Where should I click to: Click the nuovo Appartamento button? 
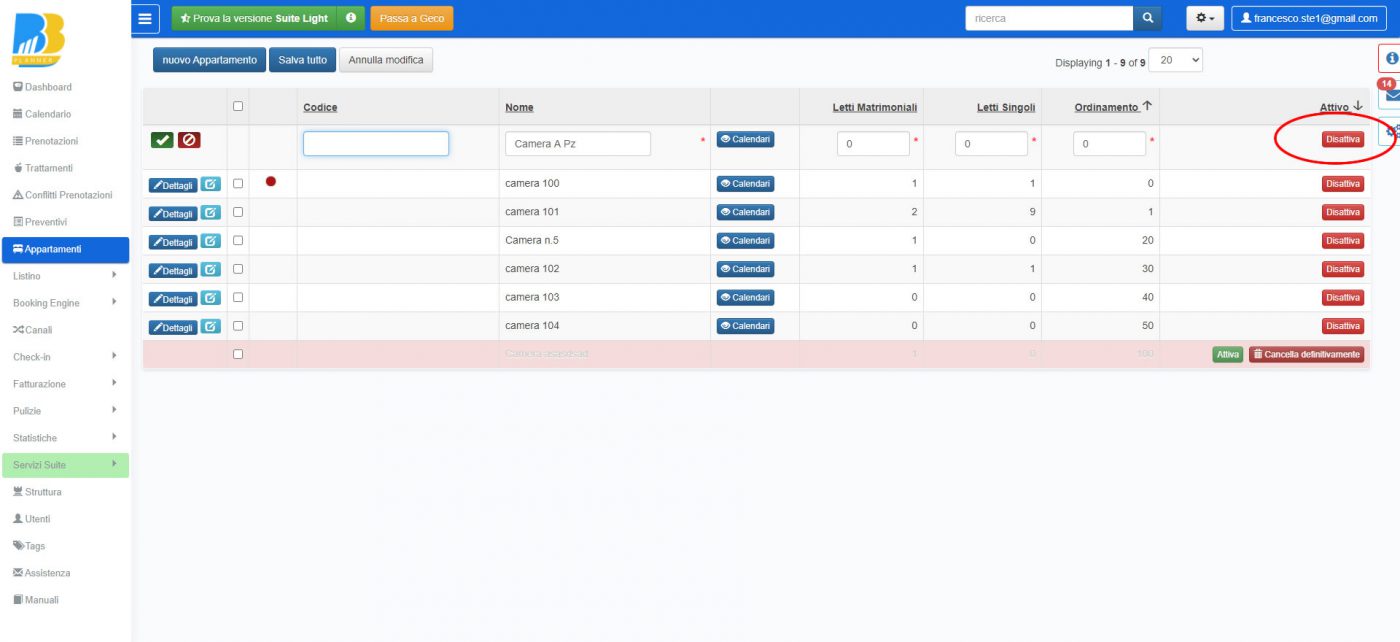point(210,60)
